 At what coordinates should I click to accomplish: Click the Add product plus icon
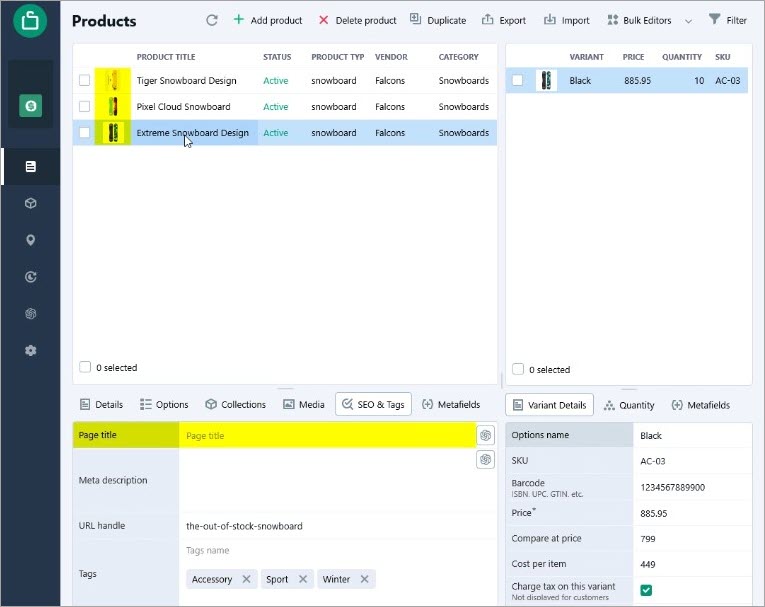239,20
